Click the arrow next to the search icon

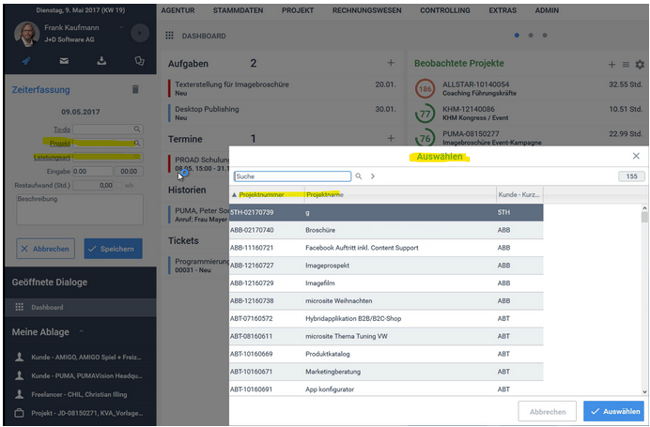point(373,176)
